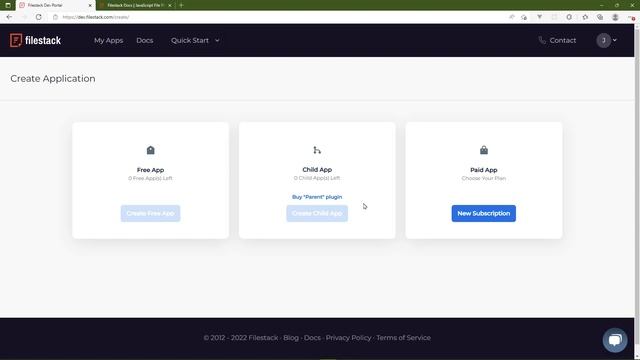Screen dimensions: 640x360
Task: Open a new browser tab
Action: (181, 5)
